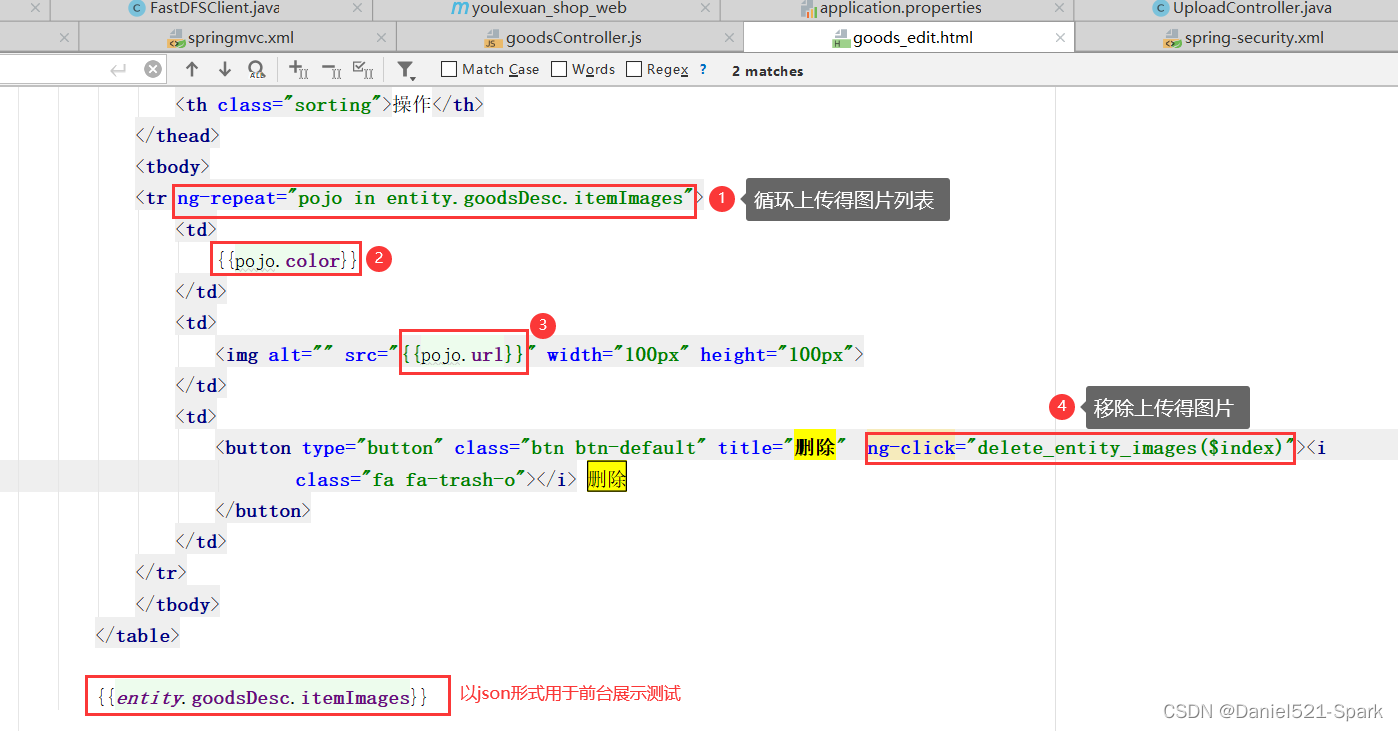Select all occurrences icon in search bar
The image size is (1398, 731).
[x=363, y=69]
